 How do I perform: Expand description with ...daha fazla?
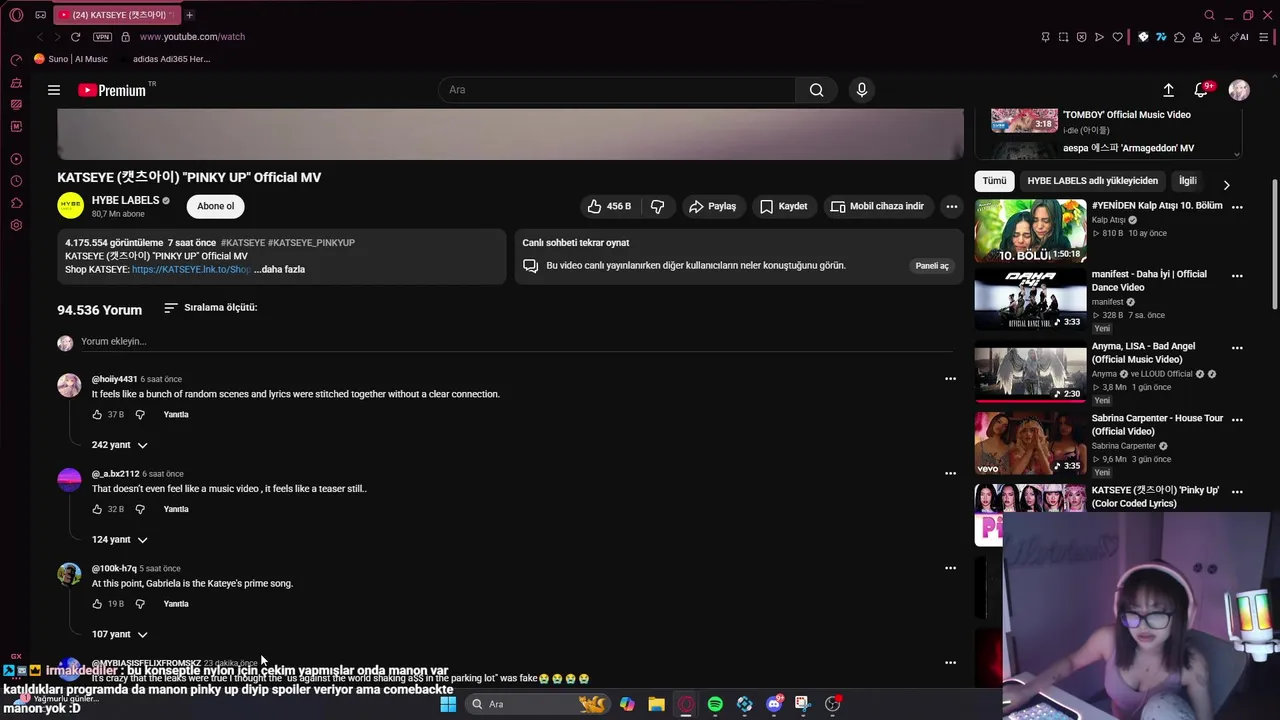point(279,269)
